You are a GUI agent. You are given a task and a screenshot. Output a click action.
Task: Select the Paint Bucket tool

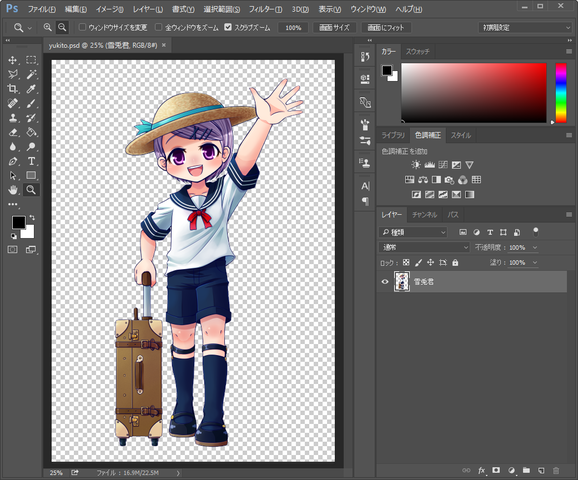tap(31, 132)
